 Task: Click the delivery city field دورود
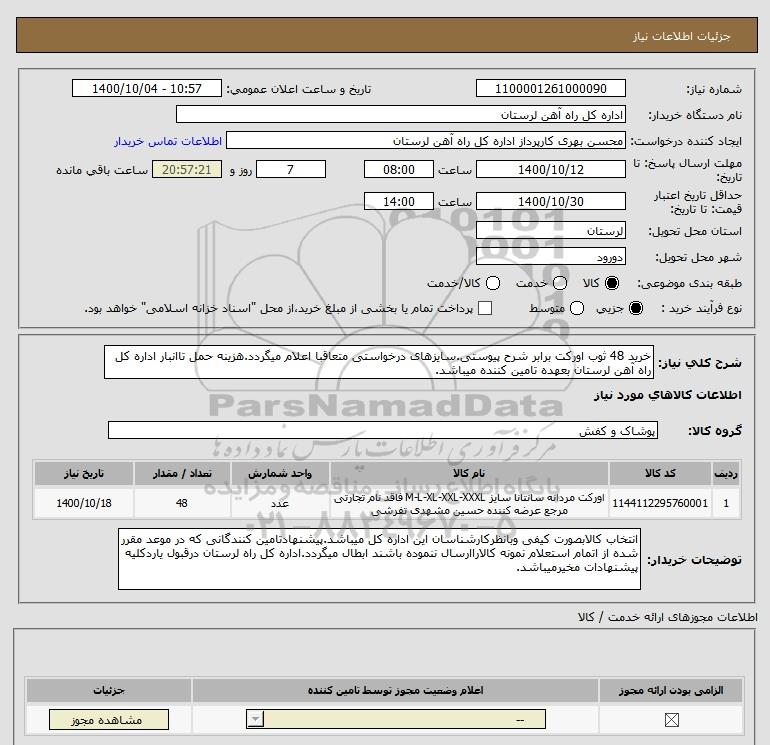(x=550, y=257)
